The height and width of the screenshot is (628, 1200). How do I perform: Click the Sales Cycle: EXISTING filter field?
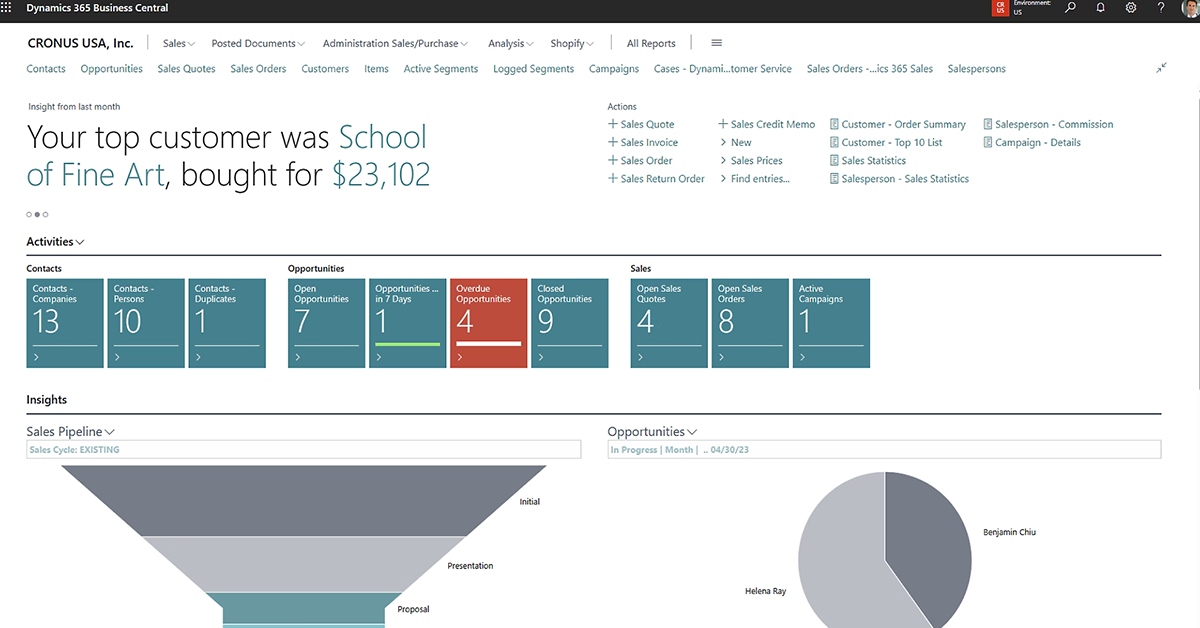pyautogui.click(x=303, y=450)
